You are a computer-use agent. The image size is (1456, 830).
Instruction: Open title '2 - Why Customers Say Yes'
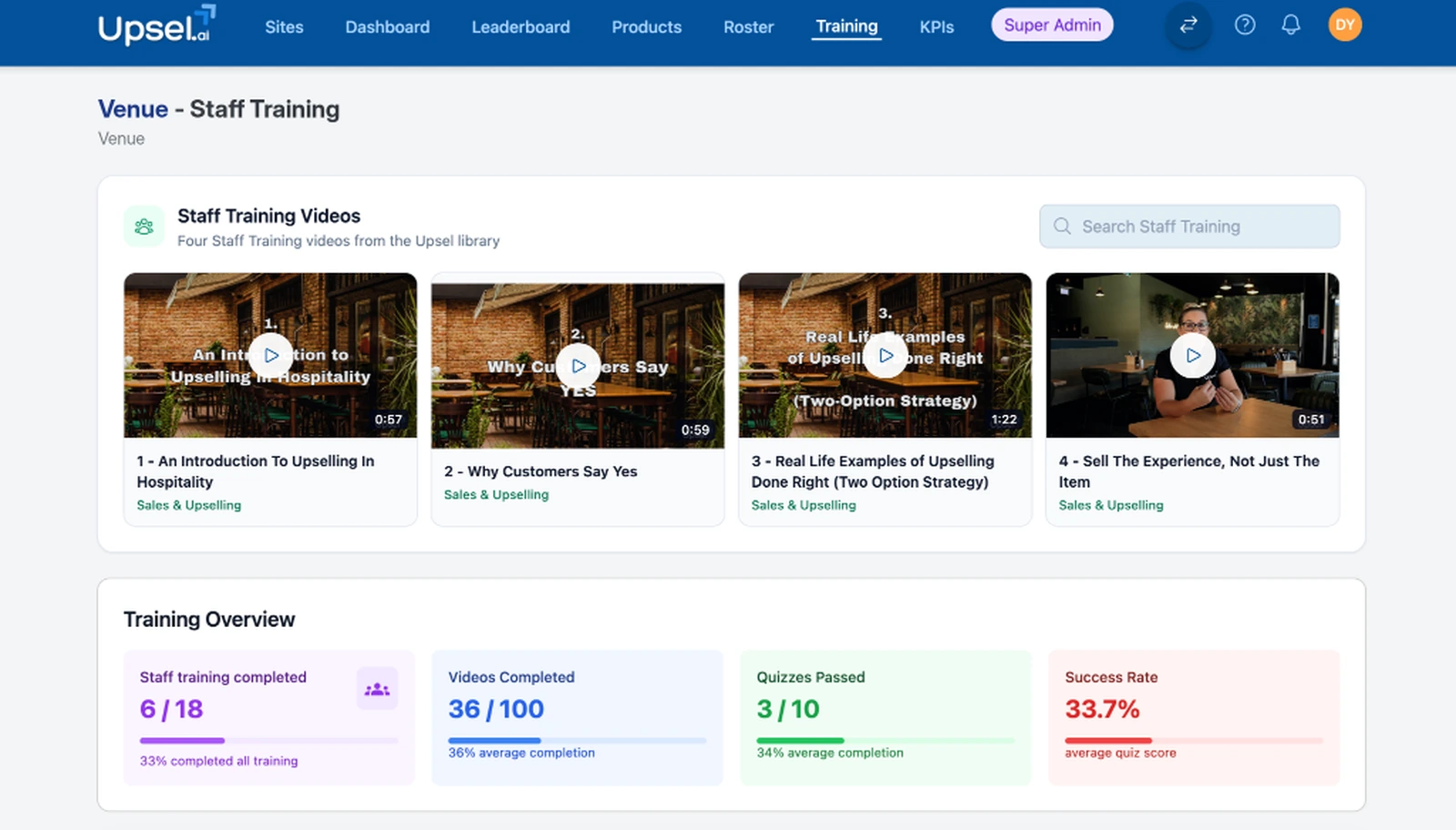coord(541,471)
